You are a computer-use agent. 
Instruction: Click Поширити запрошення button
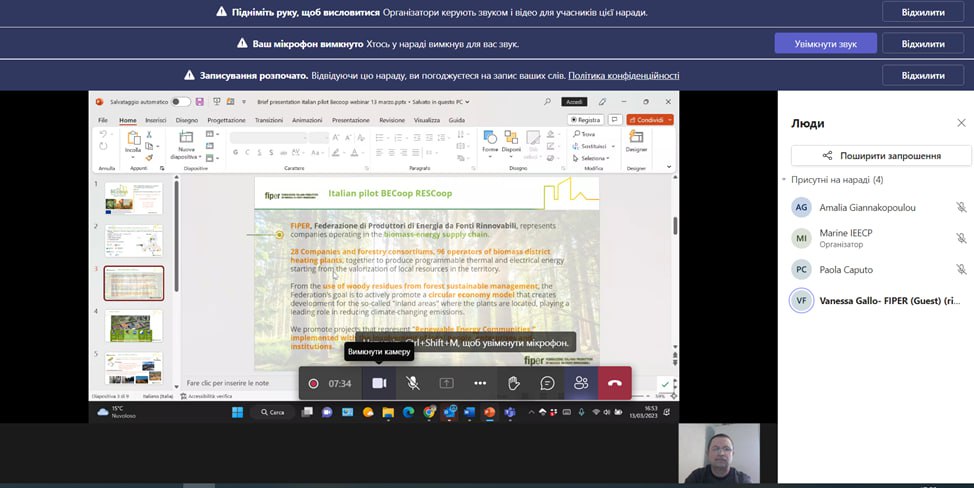(881, 155)
